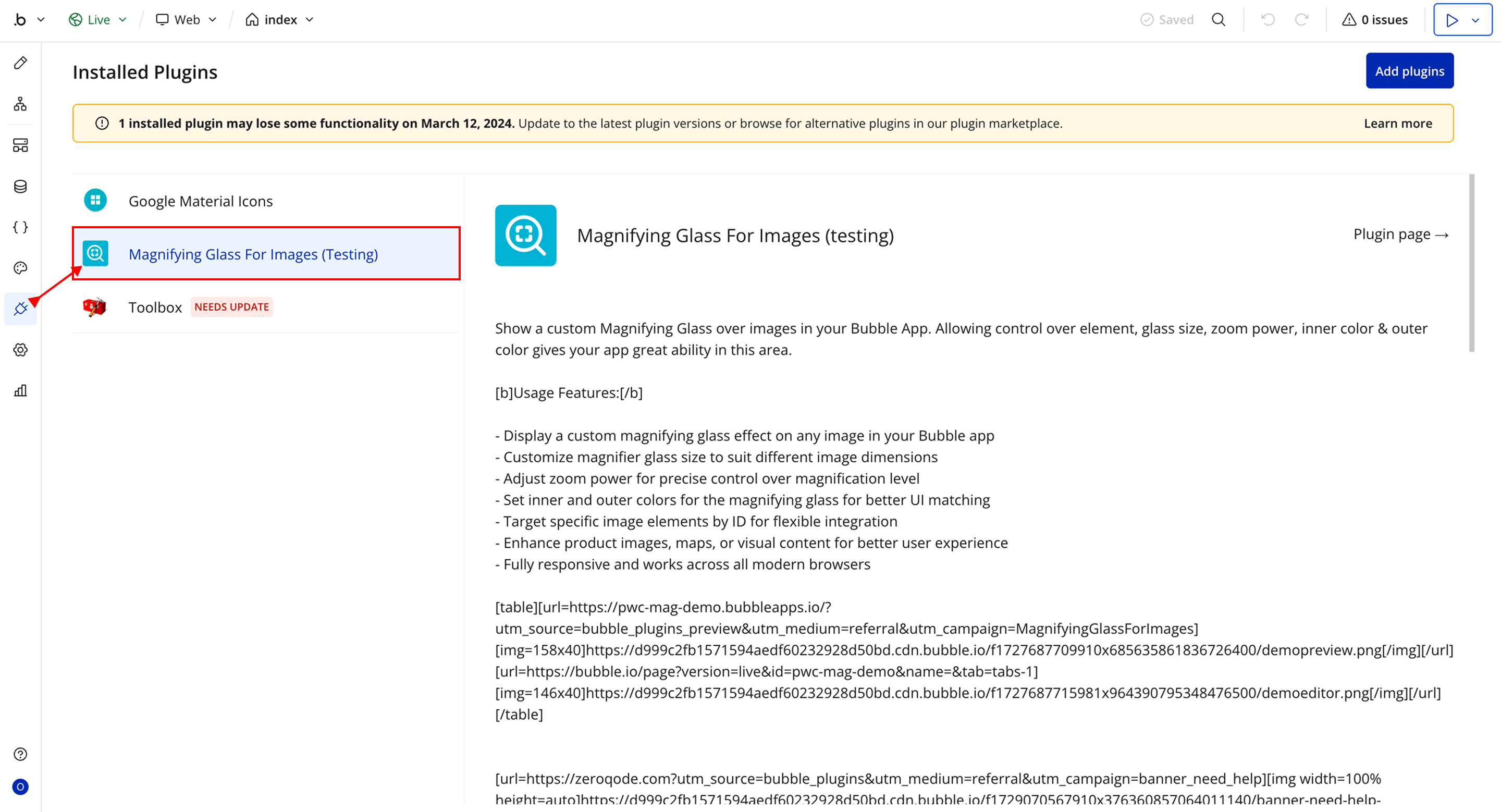Viewport: 1501px width, 812px height.
Task: Follow the Plugin page link
Action: [x=1400, y=234]
